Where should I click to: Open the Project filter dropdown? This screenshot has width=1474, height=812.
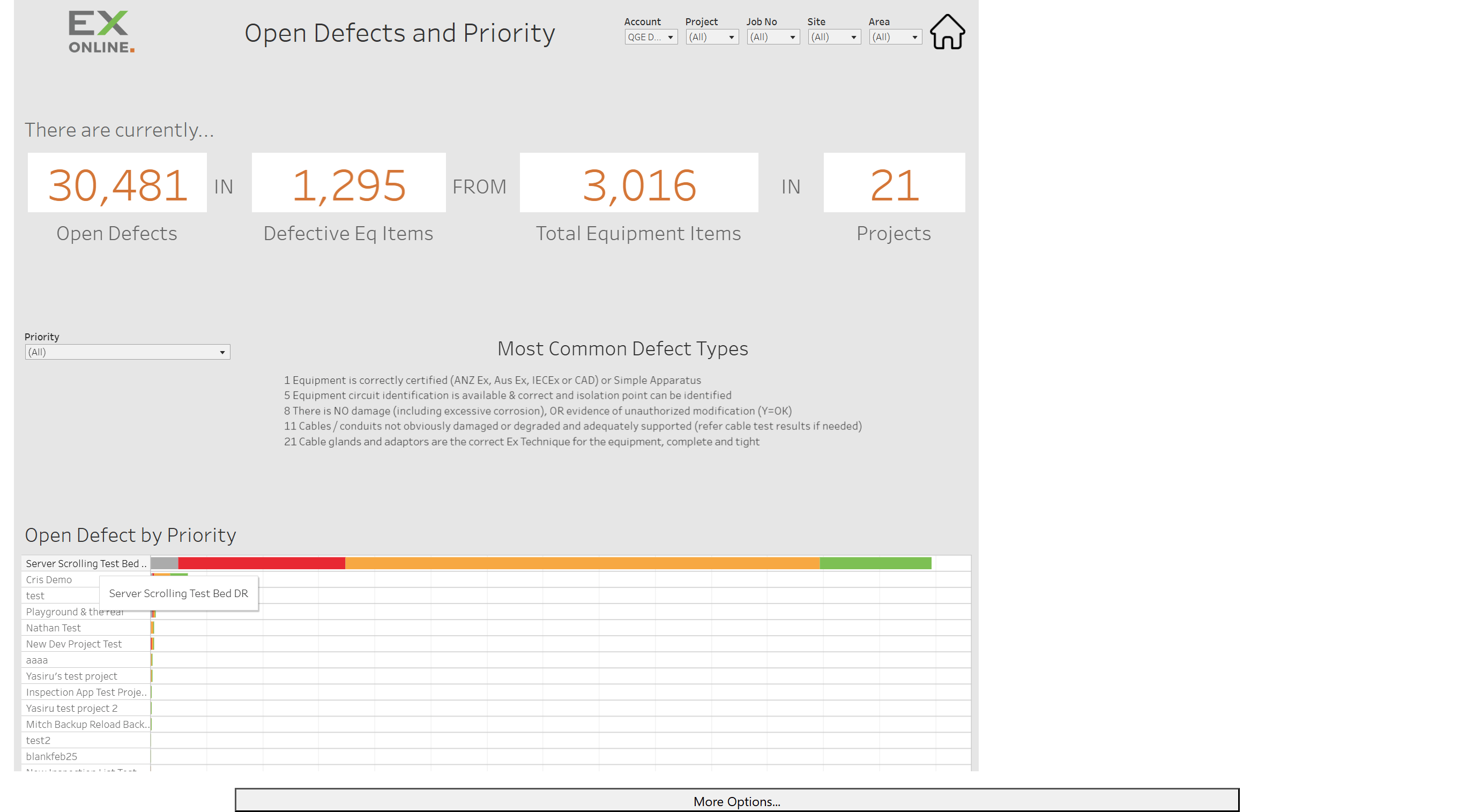point(712,37)
